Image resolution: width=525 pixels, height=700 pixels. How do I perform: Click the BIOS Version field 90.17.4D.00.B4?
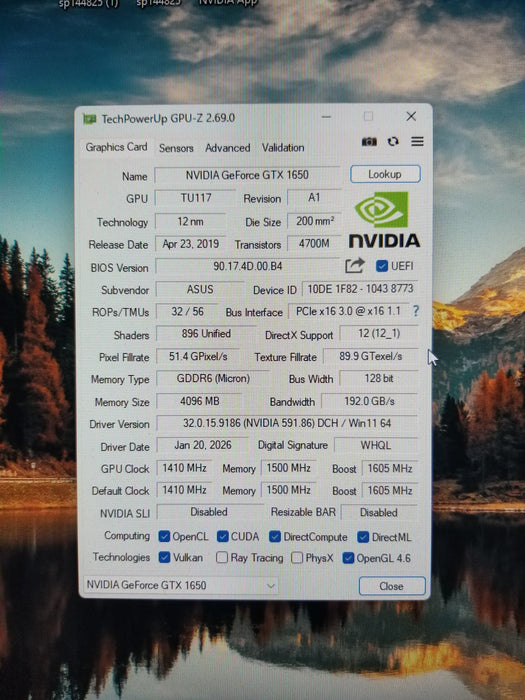tap(248, 267)
